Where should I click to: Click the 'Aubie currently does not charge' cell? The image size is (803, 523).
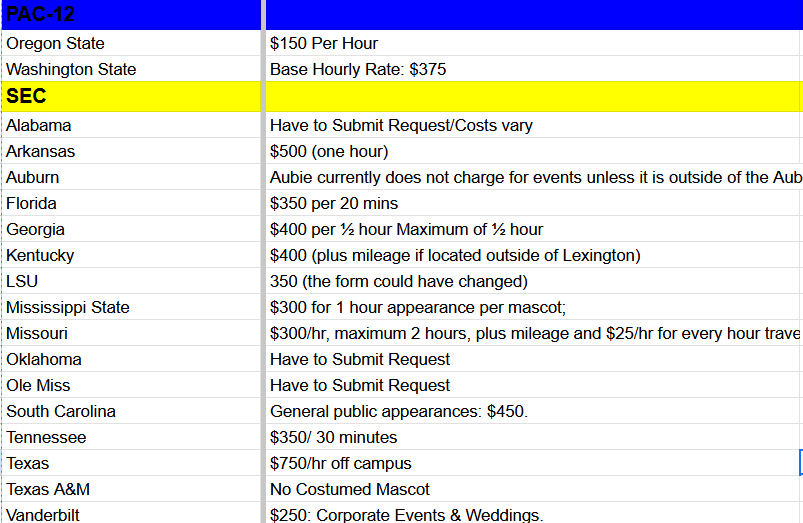534,177
